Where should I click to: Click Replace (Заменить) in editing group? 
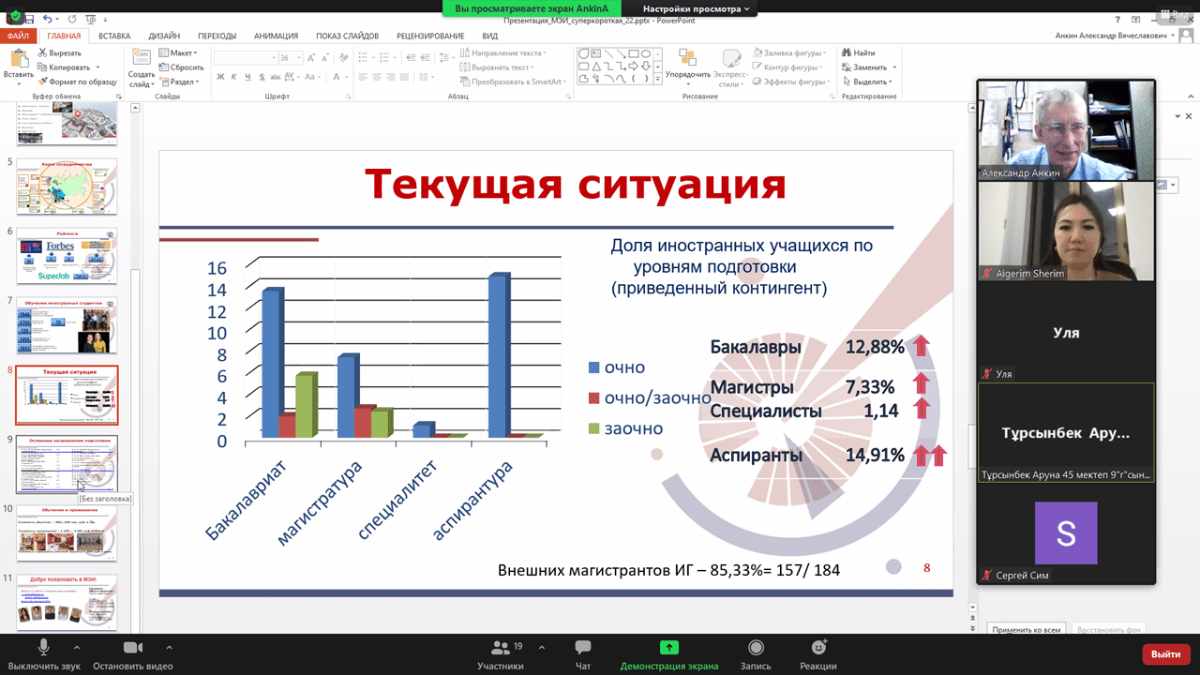click(868, 67)
